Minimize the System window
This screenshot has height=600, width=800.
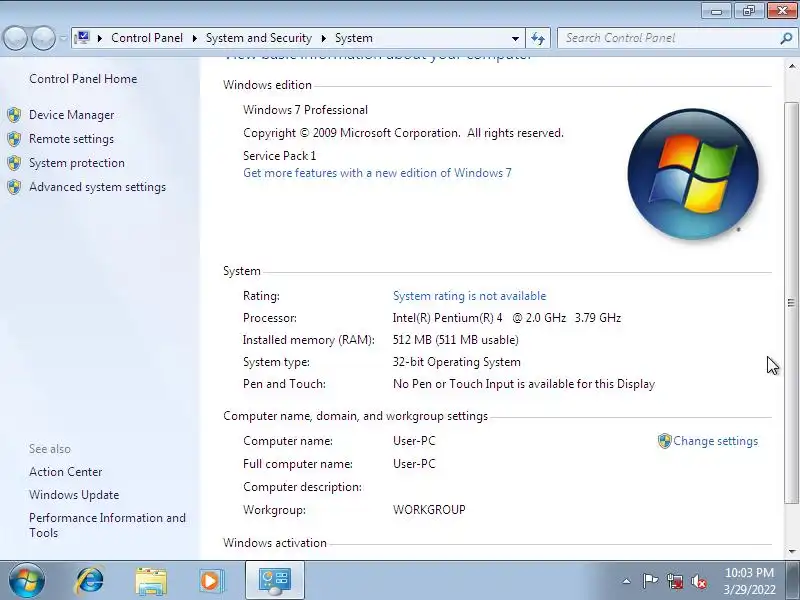716,11
